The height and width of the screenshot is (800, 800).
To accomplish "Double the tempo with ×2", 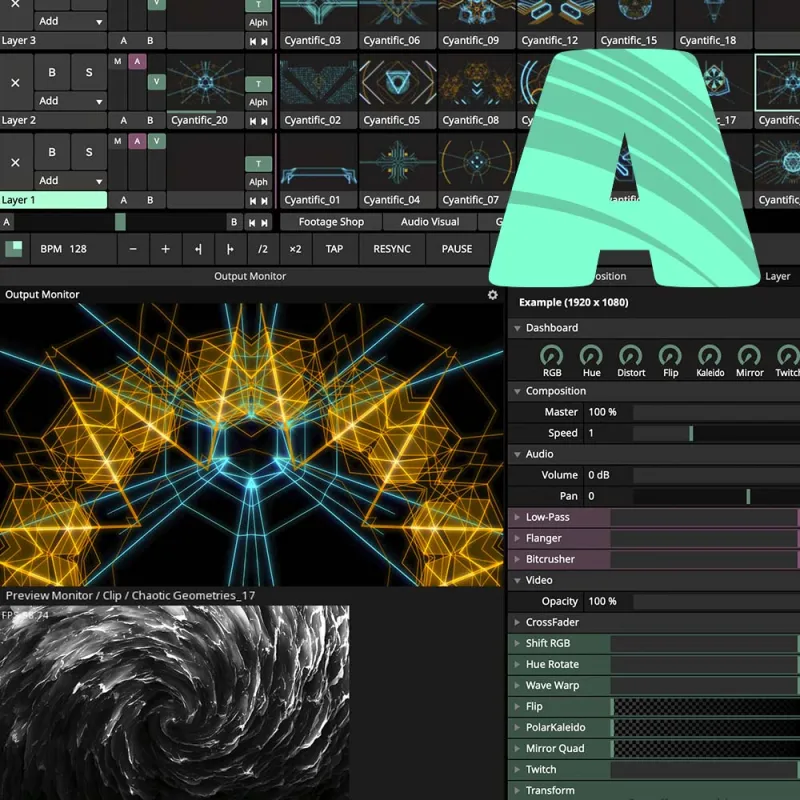I will (295, 249).
